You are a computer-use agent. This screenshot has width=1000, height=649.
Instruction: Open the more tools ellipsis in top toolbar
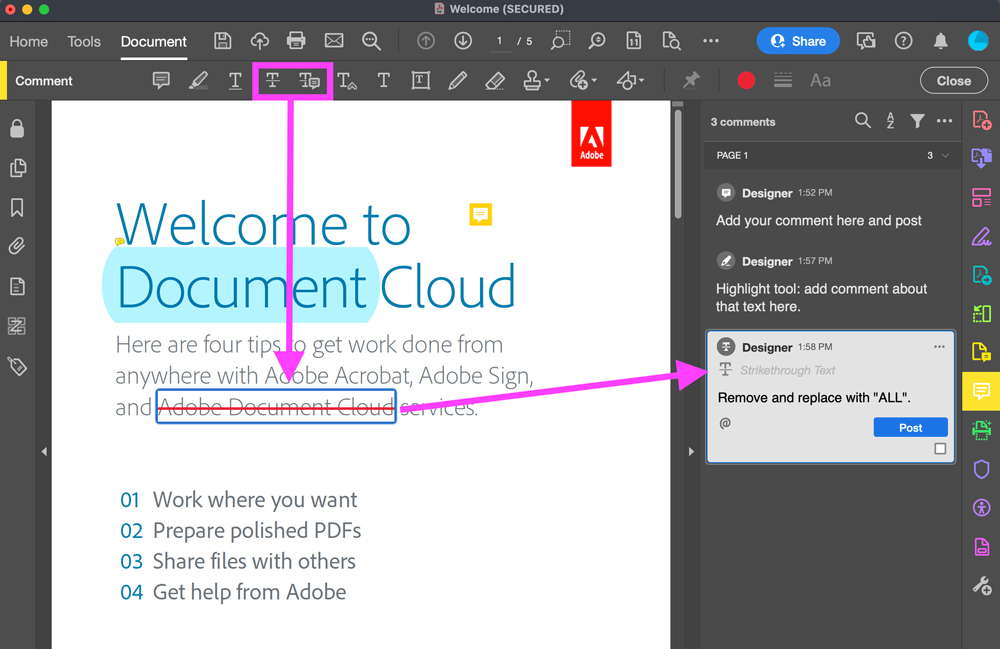pos(710,41)
